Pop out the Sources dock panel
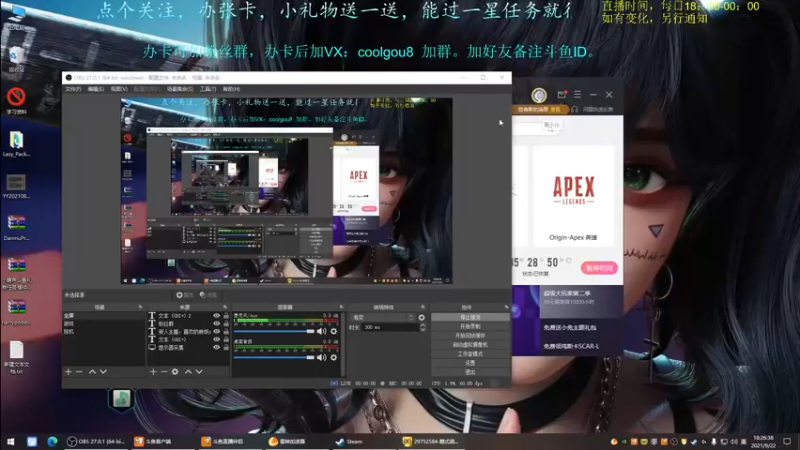Viewport: 800px width, 450px height. tap(225, 307)
